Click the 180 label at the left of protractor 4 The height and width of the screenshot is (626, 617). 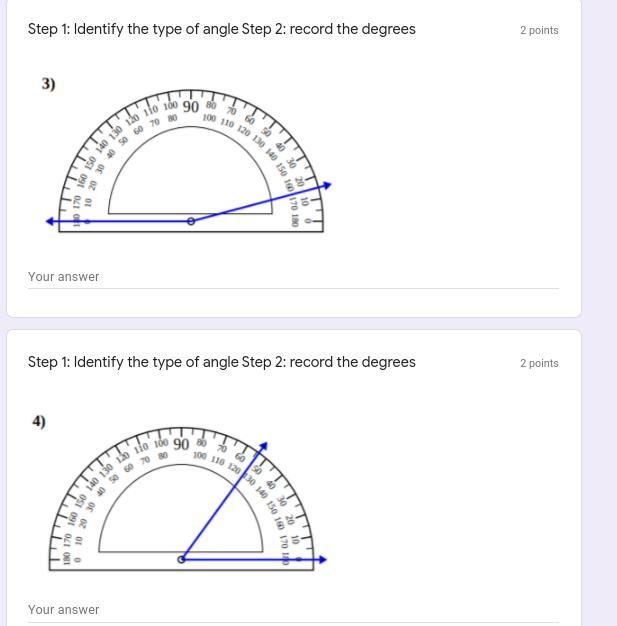coord(67,558)
